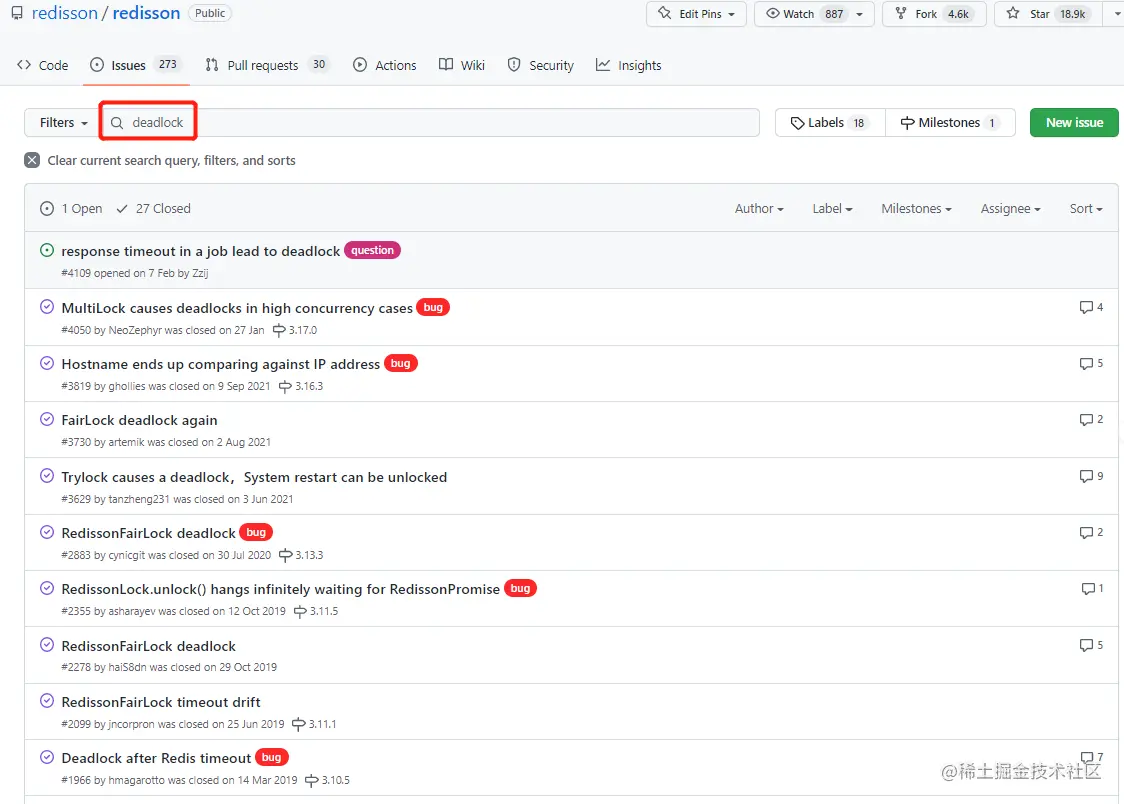Click the question label on issue #4109

(372, 250)
